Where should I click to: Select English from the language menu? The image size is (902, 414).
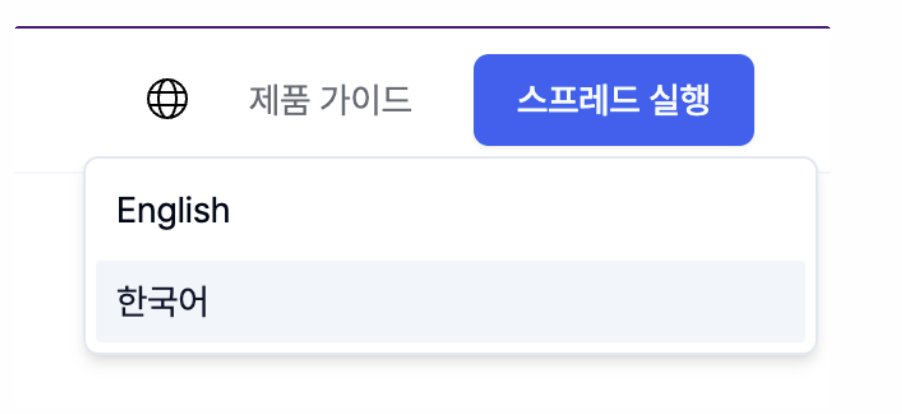coord(450,210)
